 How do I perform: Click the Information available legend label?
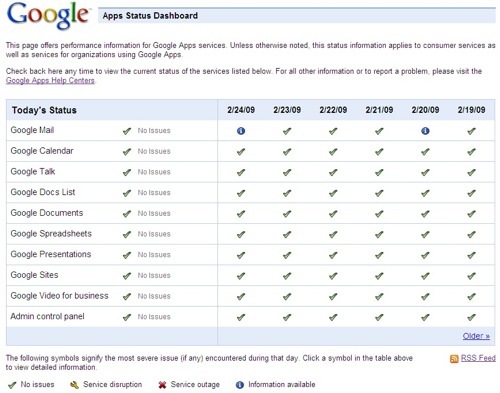pyautogui.click(x=282, y=385)
